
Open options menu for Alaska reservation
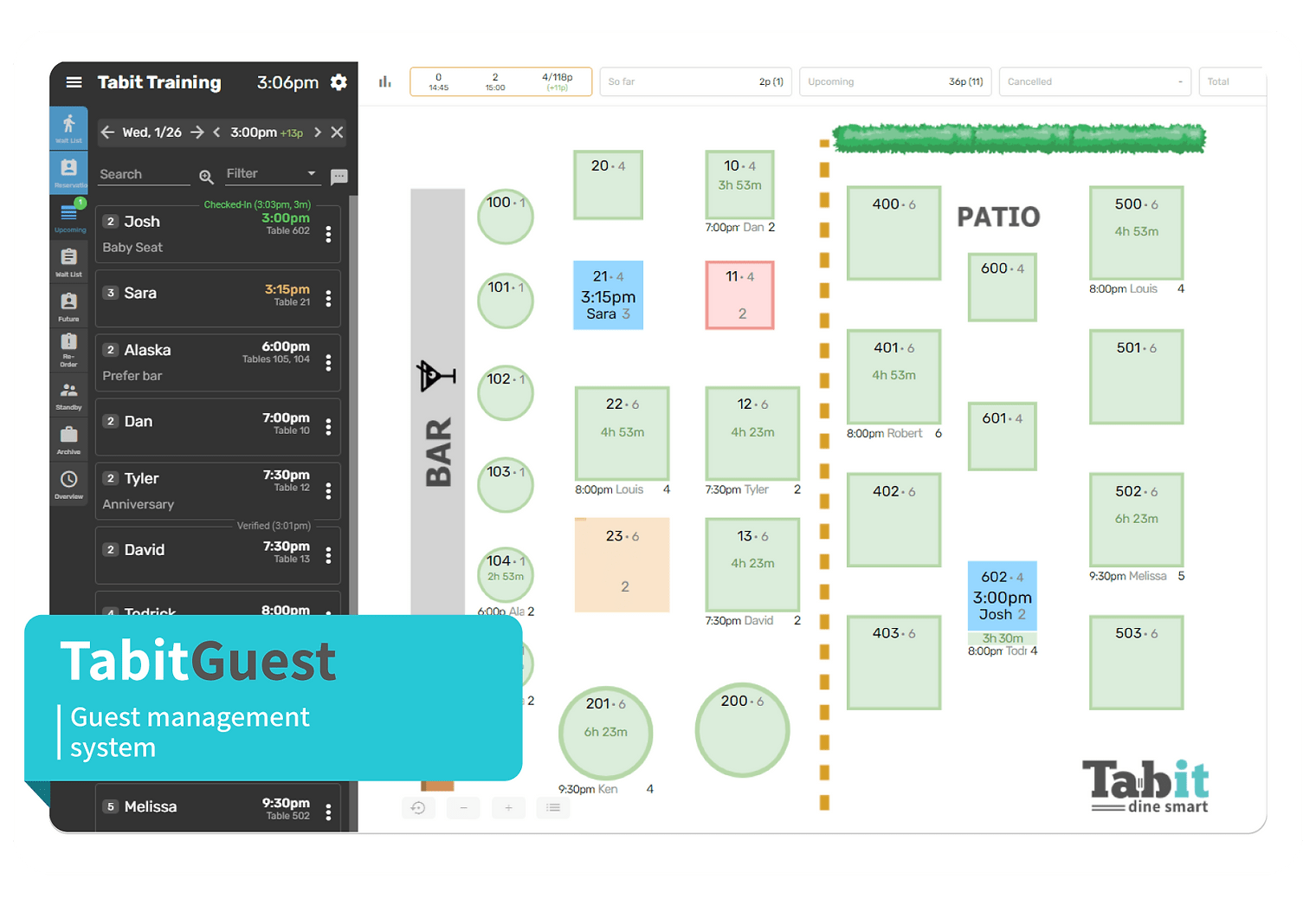[328, 362]
